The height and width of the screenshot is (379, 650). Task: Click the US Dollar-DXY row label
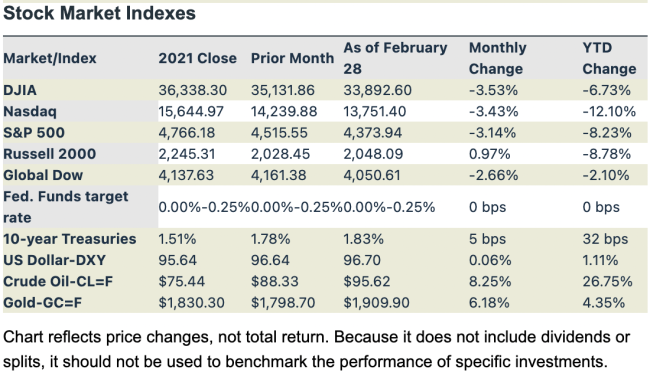[x=54, y=260]
